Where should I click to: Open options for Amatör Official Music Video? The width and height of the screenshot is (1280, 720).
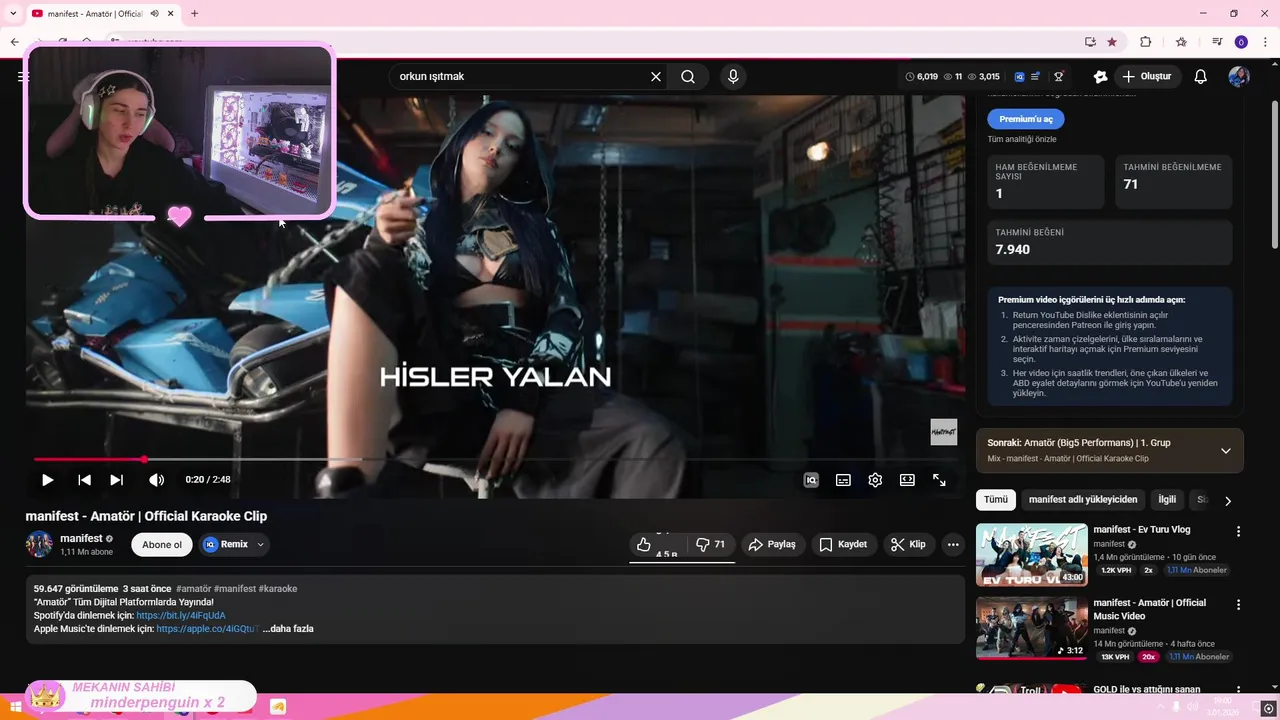[x=1238, y=605]
